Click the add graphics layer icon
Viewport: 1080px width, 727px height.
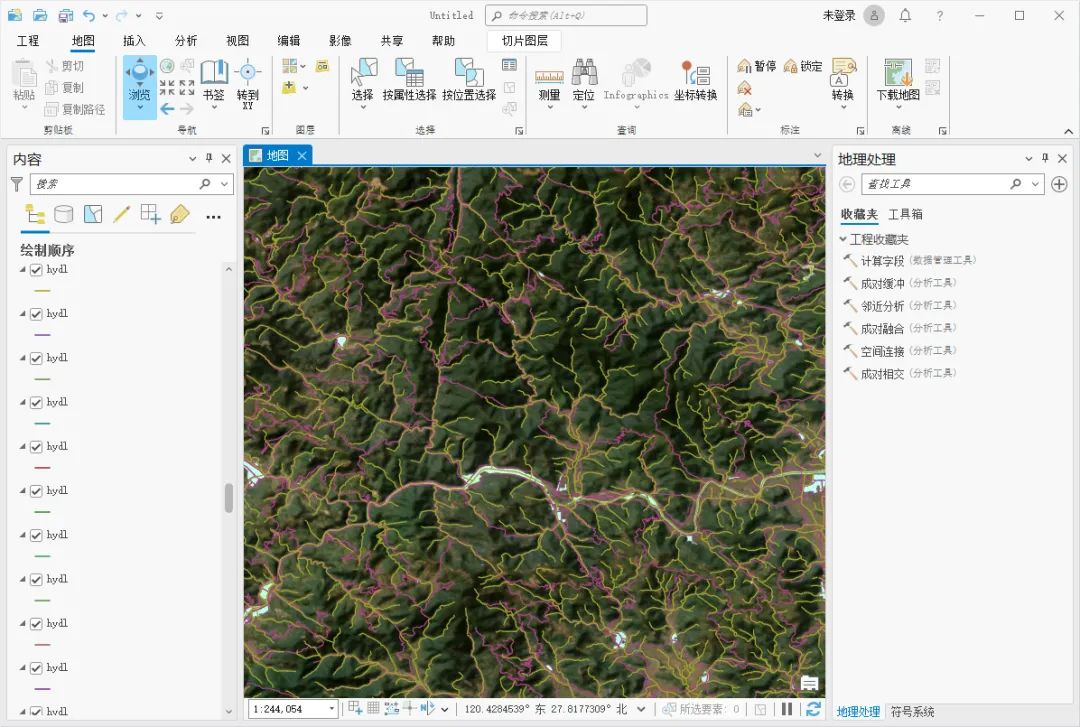pyautogui.click(x=322, y=66)
